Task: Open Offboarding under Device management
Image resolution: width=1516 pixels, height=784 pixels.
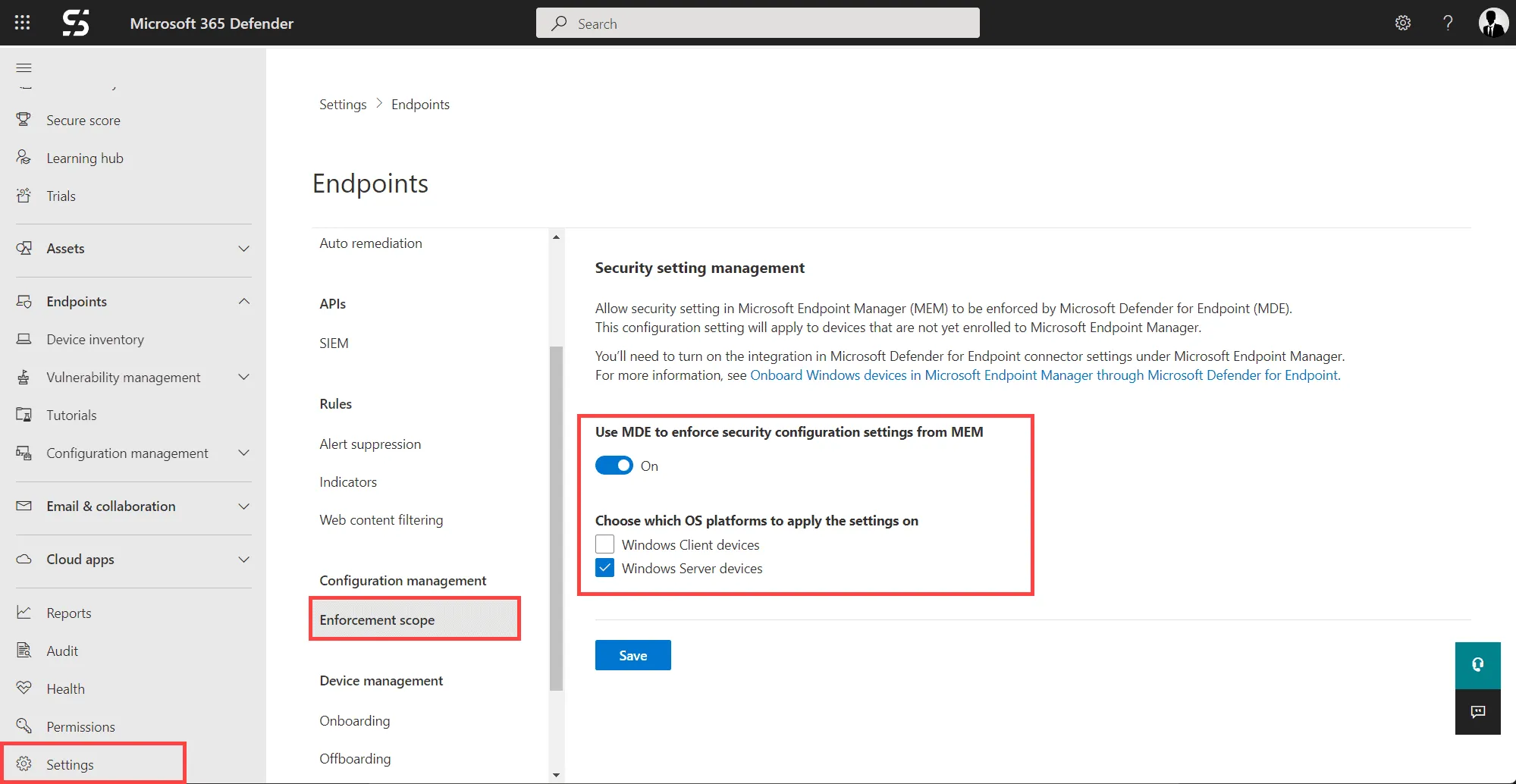Action: click(355, 758)
